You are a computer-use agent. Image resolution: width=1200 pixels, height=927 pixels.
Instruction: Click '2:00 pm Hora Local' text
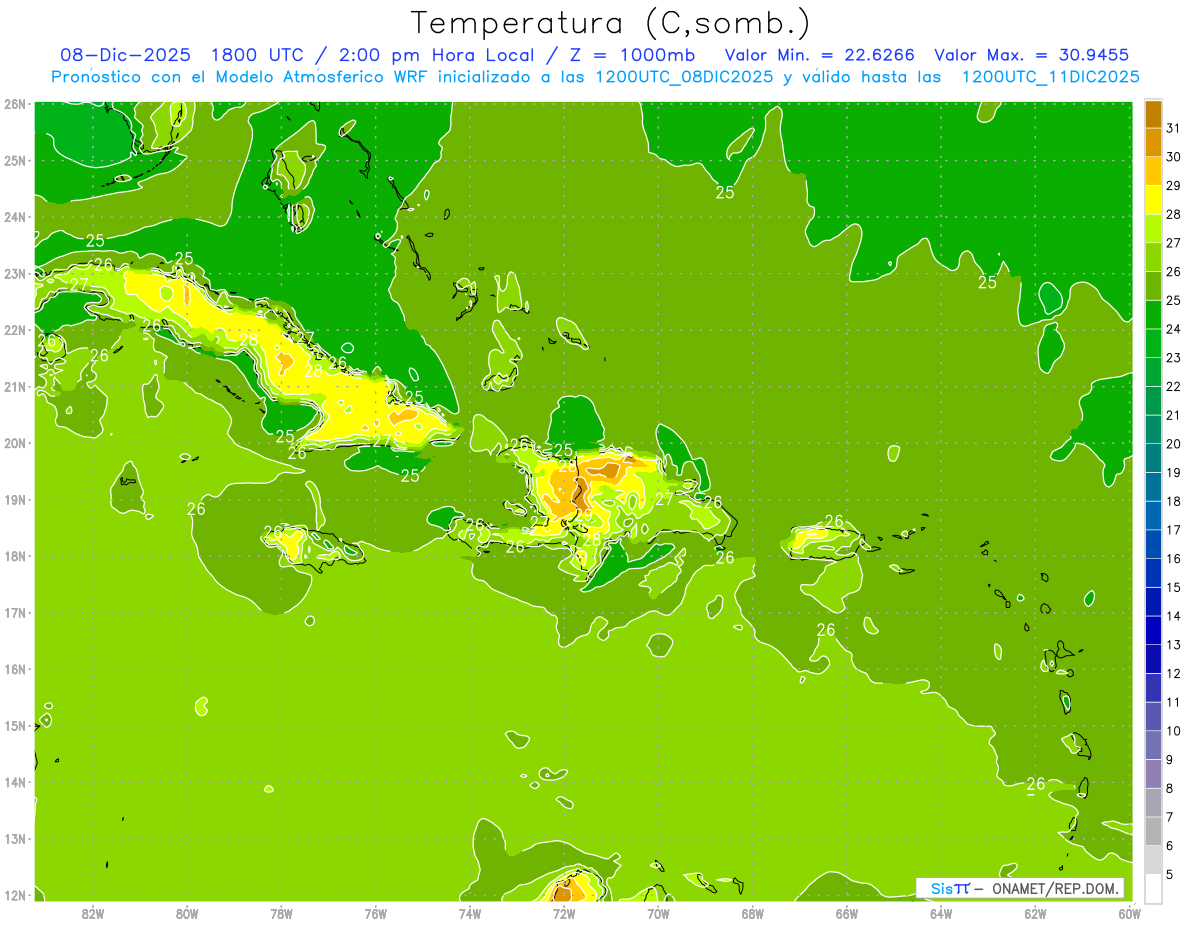click(435, 56)
